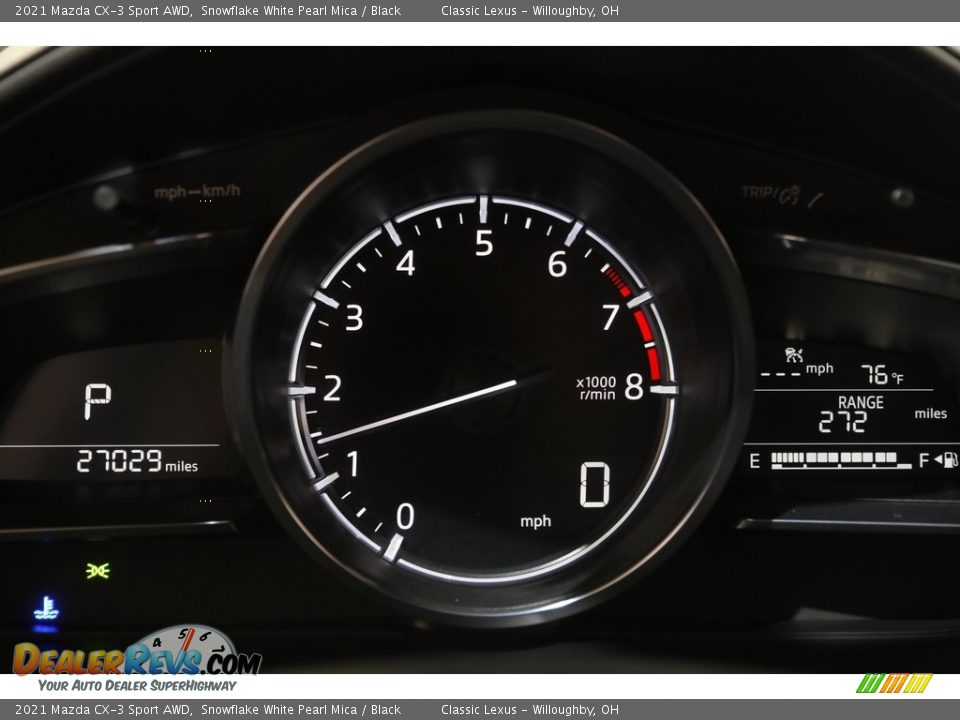Click the top Classic Lexus – Willoughby, OH text
The image size is (960, 720).
530,10
